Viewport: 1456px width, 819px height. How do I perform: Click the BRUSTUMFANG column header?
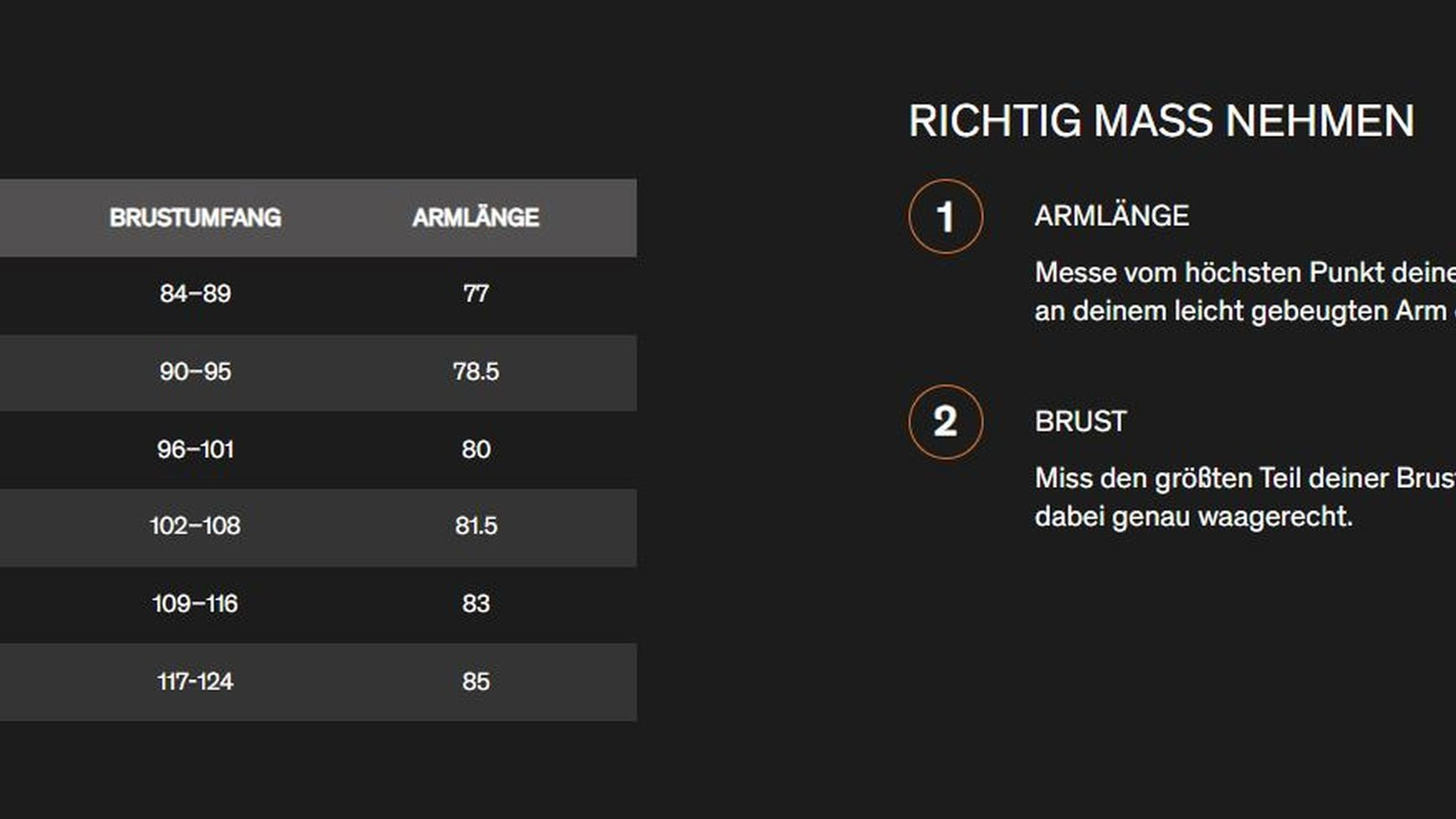[195, 218]
